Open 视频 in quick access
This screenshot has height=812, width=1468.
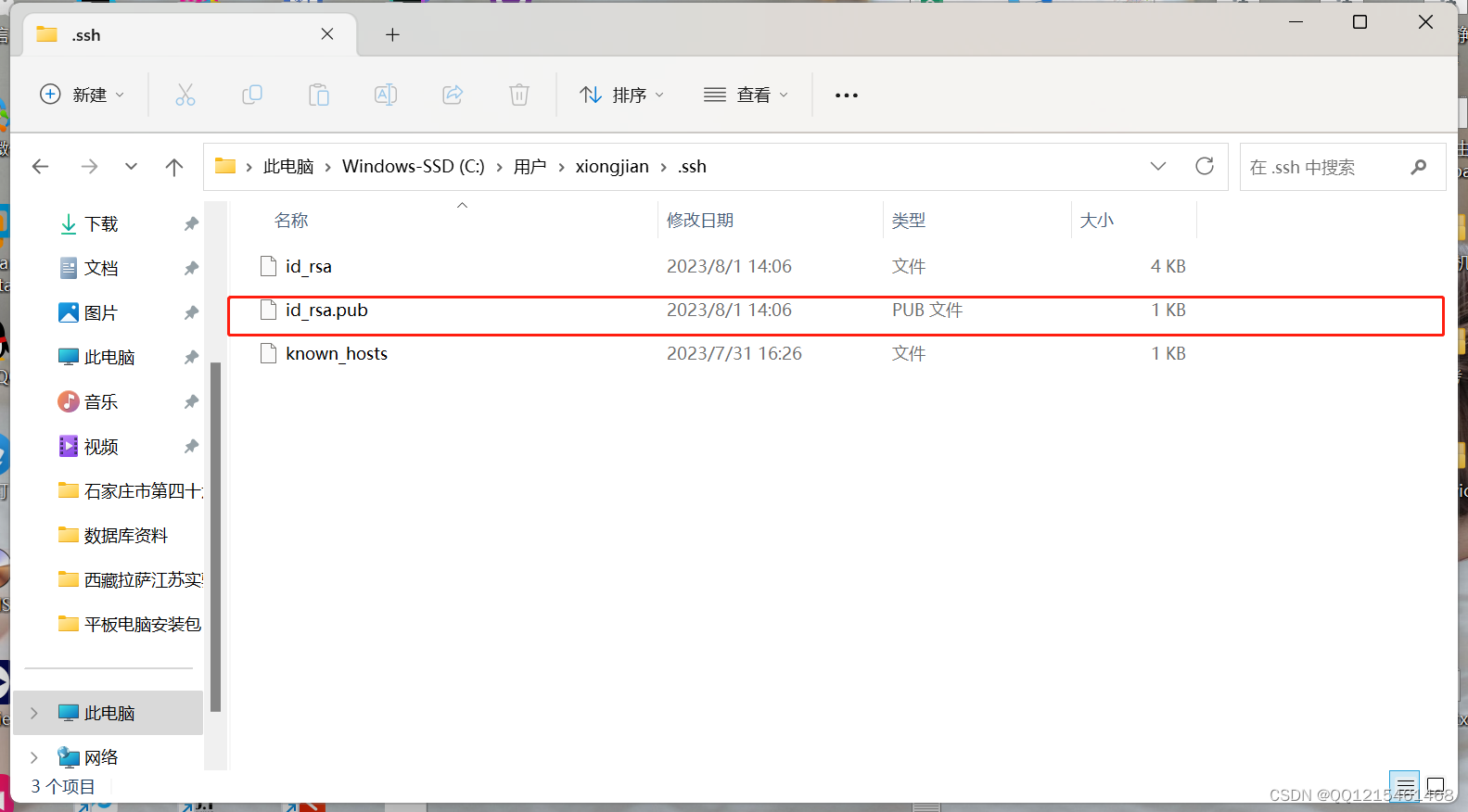click(x=101, y=446)
